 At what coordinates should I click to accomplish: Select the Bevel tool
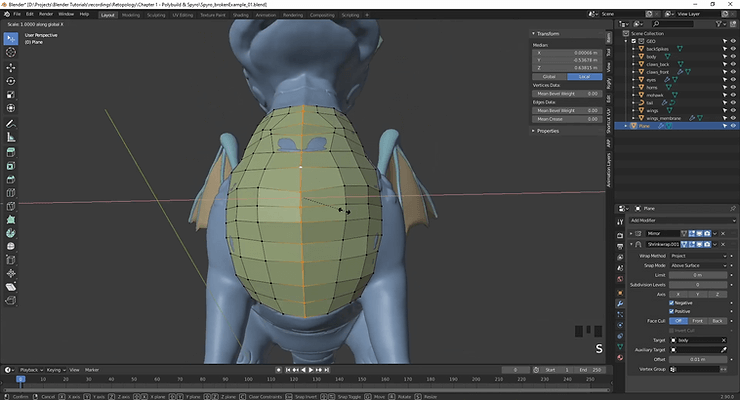(11, 179)
